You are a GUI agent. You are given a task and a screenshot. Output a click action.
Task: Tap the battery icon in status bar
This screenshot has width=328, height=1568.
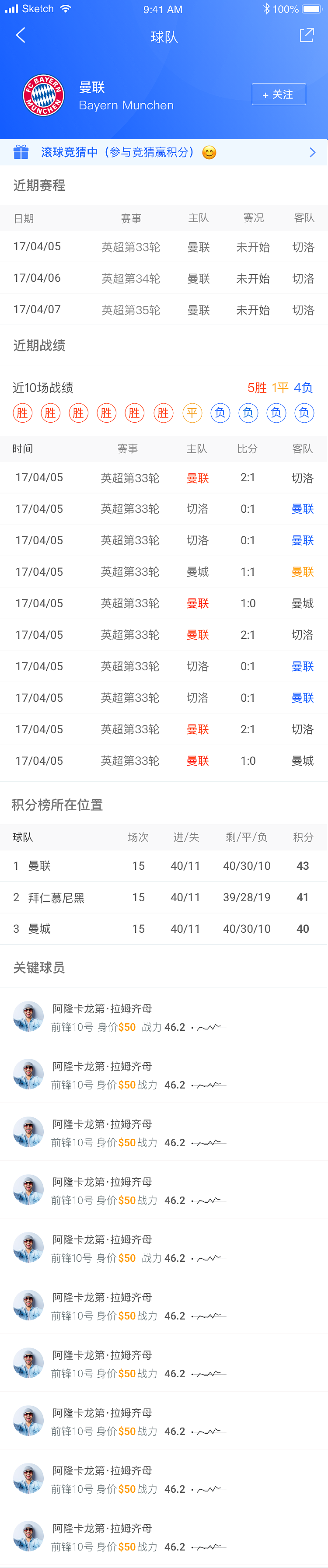(312, 9)
